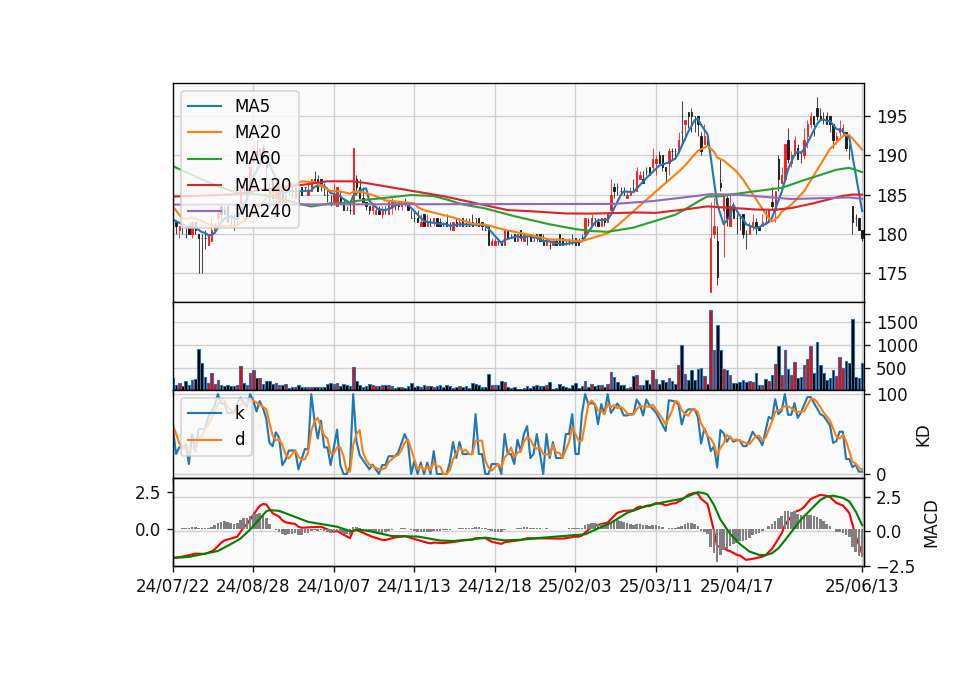960x690 pixels.
Task: Click the MA20 legend label
Action: [258, 132]
